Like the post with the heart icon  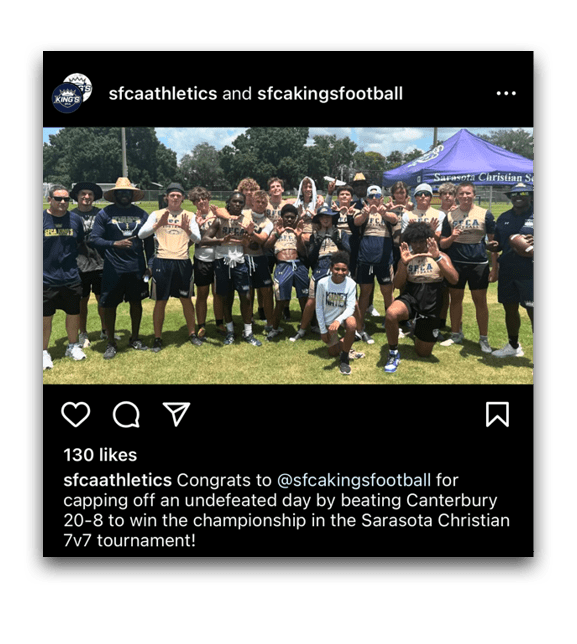click(76, 414)
